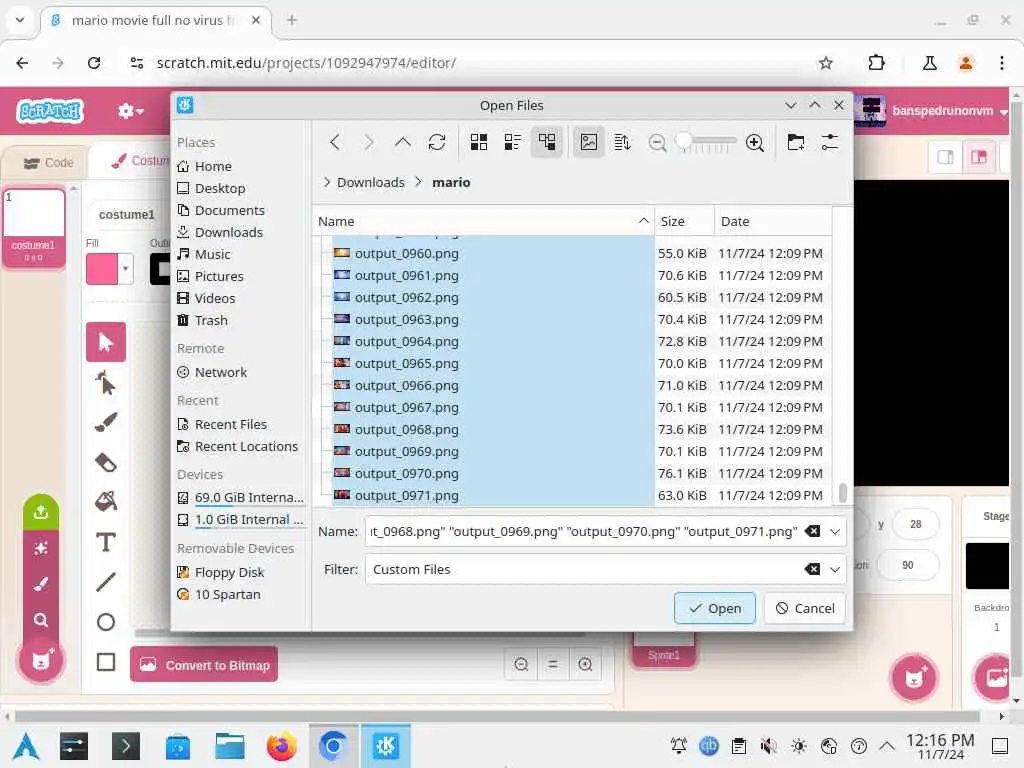Reload the mario folder listing

tap(437, 142)
